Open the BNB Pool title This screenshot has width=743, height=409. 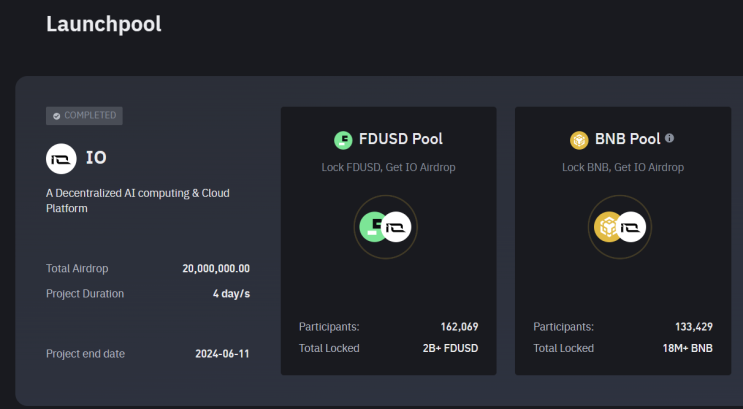pyautogui.click(x=627, y=139)
